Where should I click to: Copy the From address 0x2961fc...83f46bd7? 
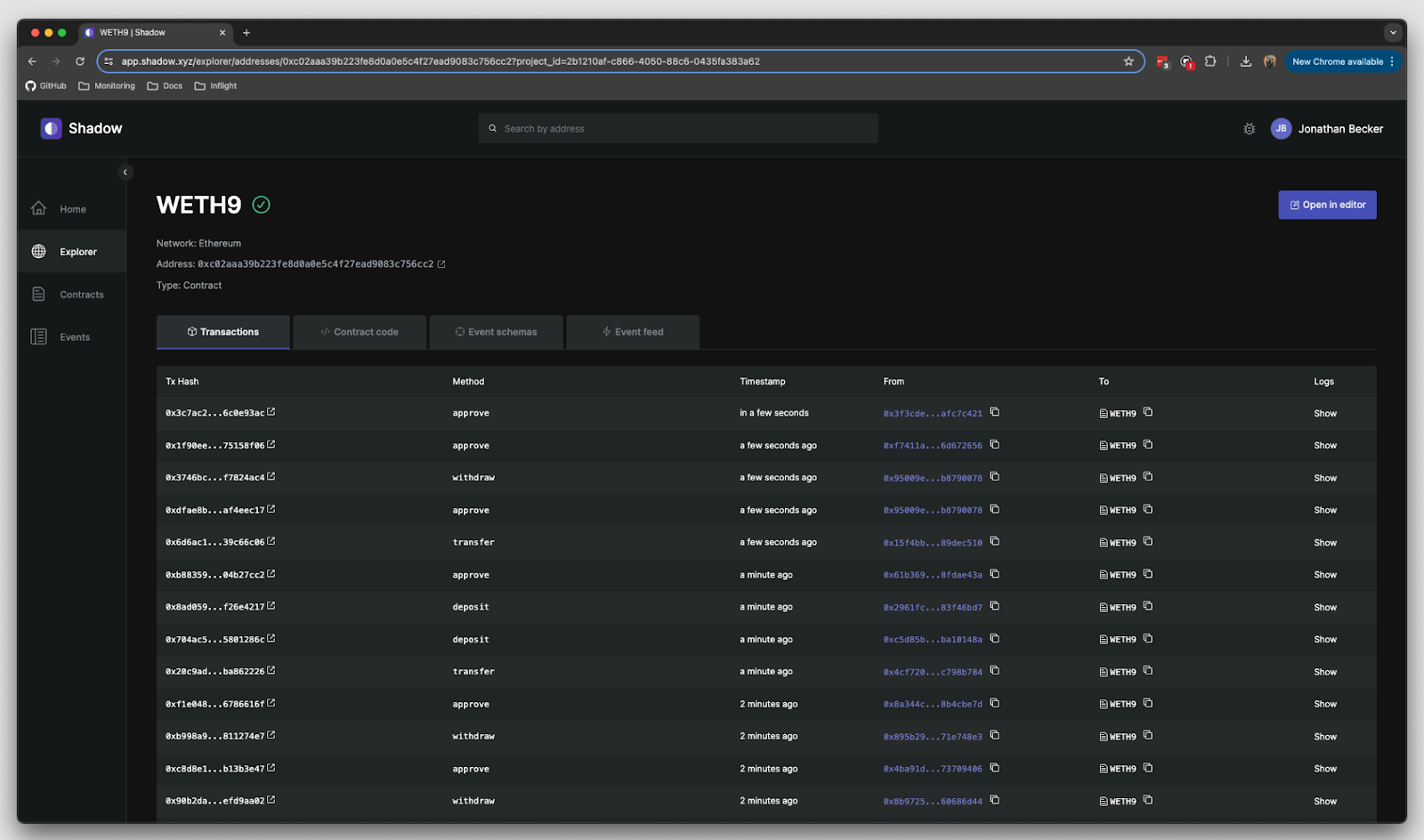coord(995,606)
